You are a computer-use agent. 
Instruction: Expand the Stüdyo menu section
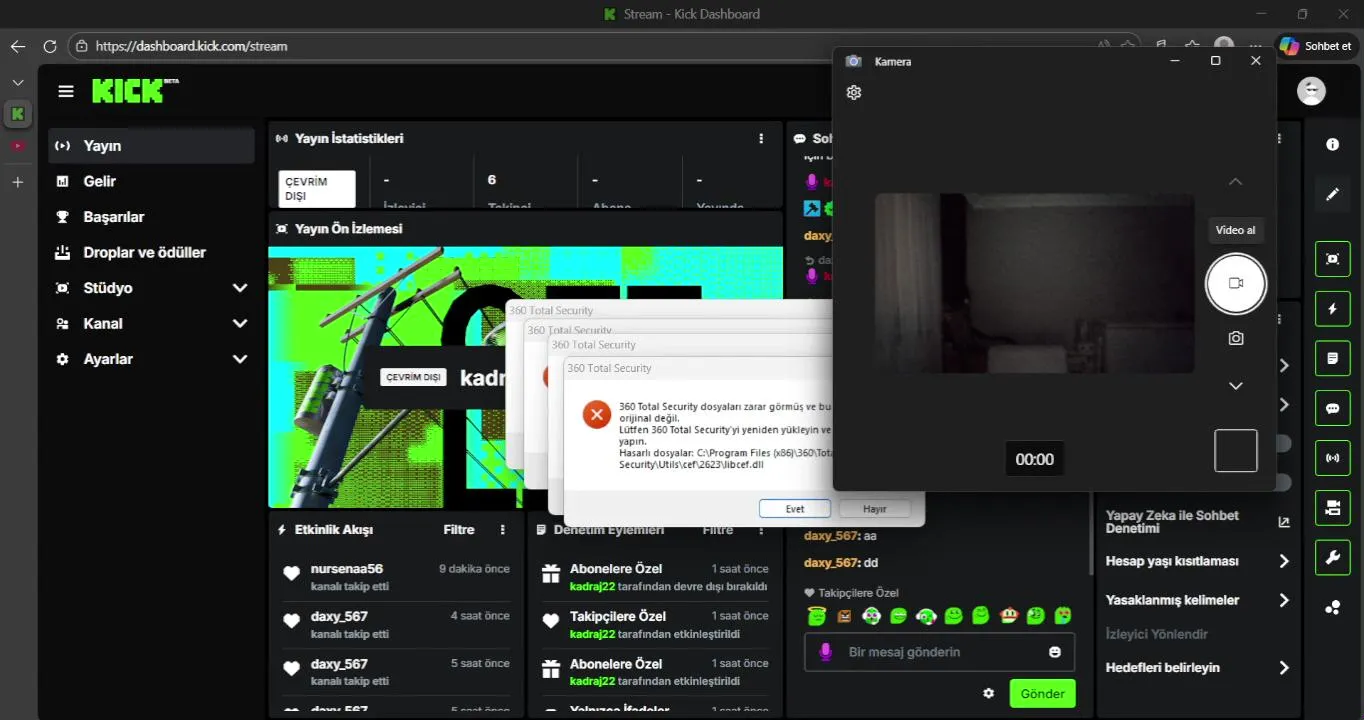[240, 288]
